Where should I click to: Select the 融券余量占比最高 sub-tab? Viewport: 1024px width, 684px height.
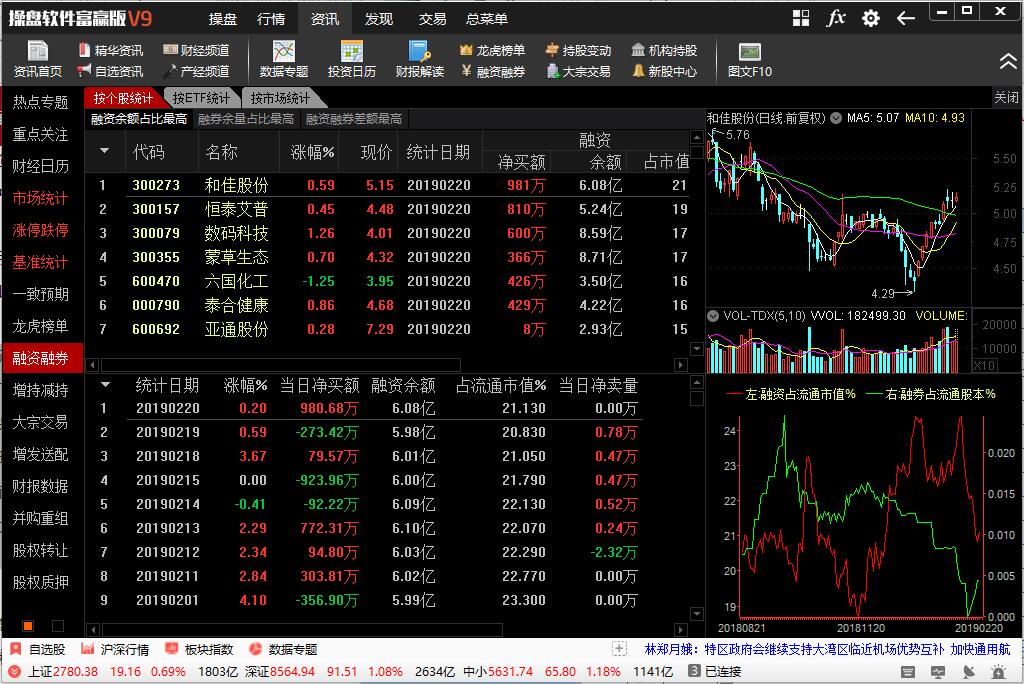click(246, 119)
